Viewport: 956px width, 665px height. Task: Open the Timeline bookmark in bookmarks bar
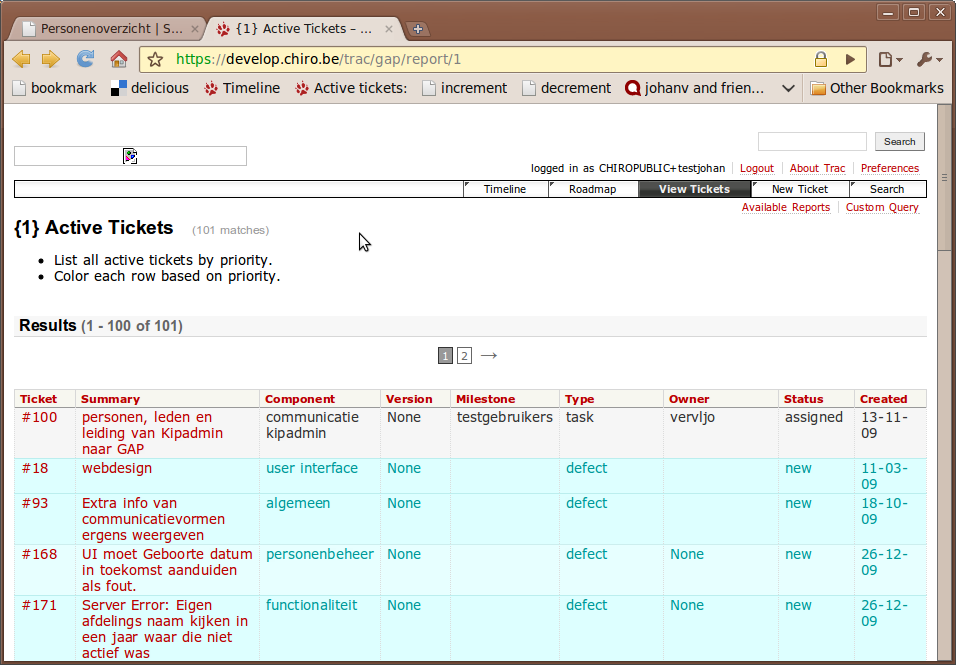coord(242,88)
